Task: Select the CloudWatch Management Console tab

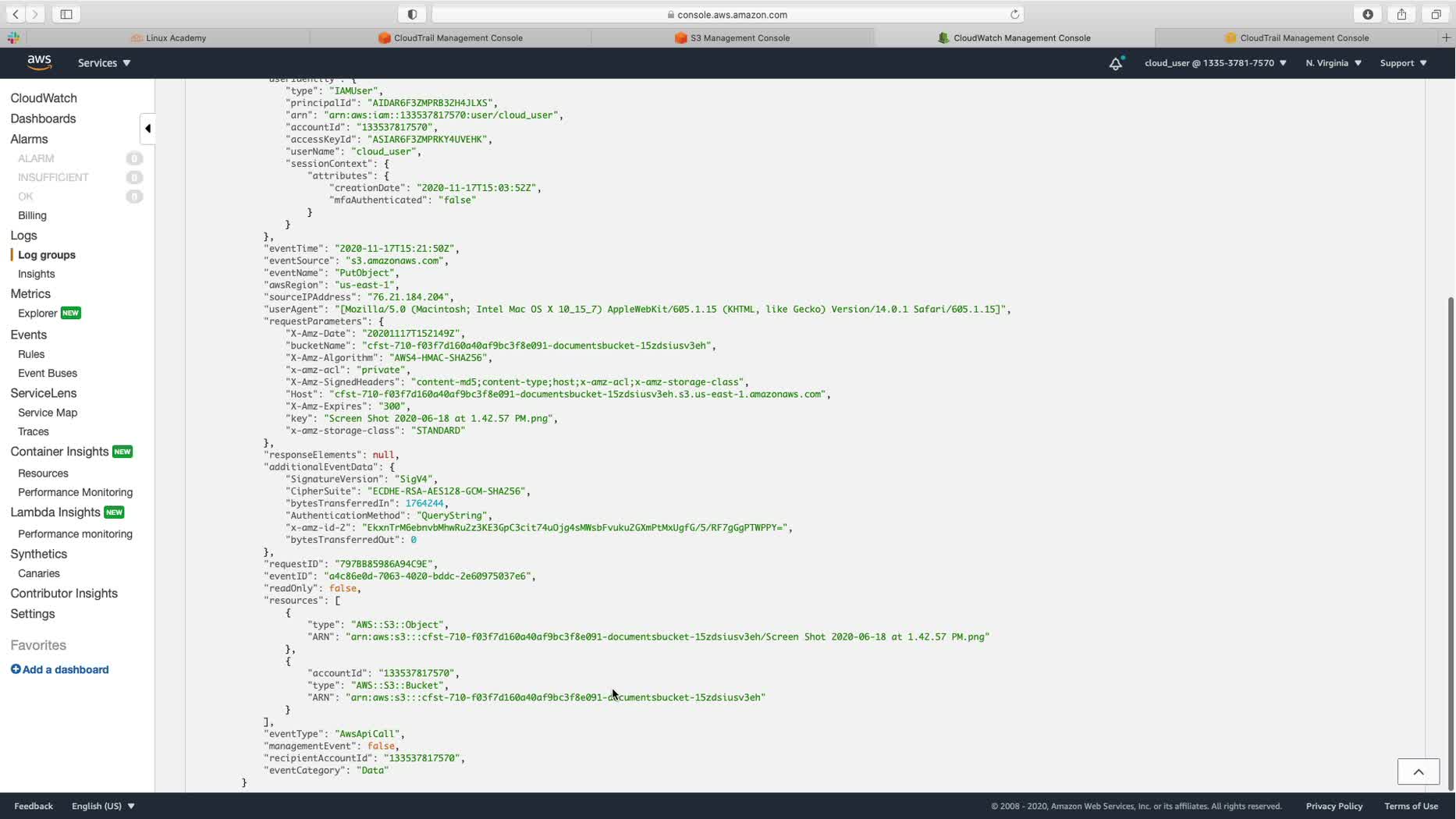Action: 1014,37
